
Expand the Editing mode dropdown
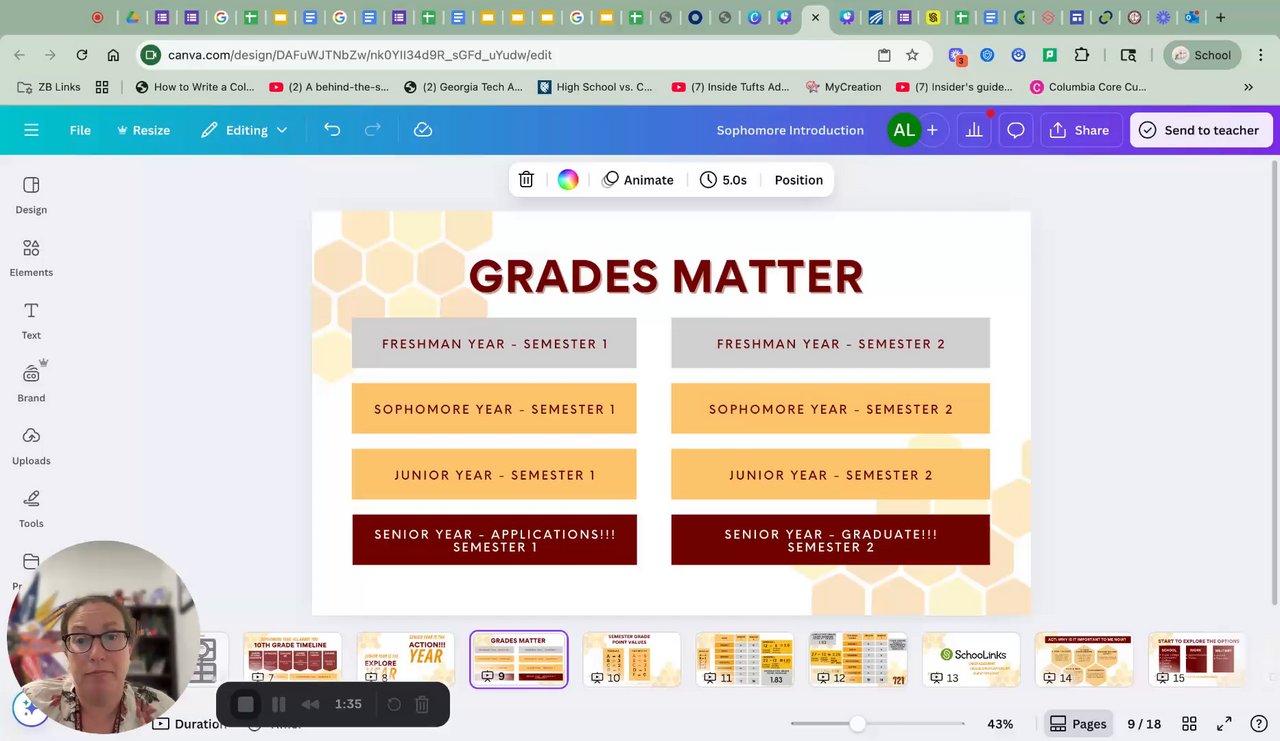244,130
